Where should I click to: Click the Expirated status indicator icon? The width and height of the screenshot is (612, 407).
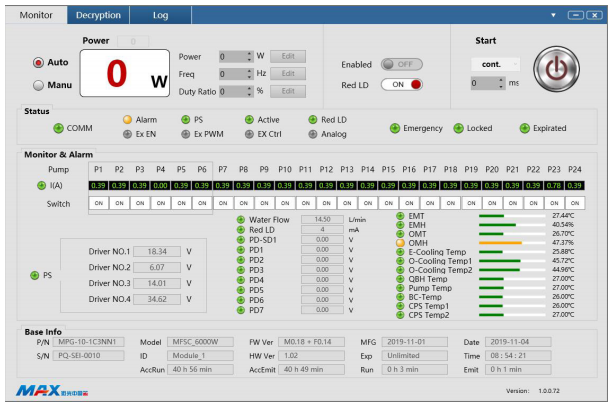pyautogui.click(x=524, y=128)
